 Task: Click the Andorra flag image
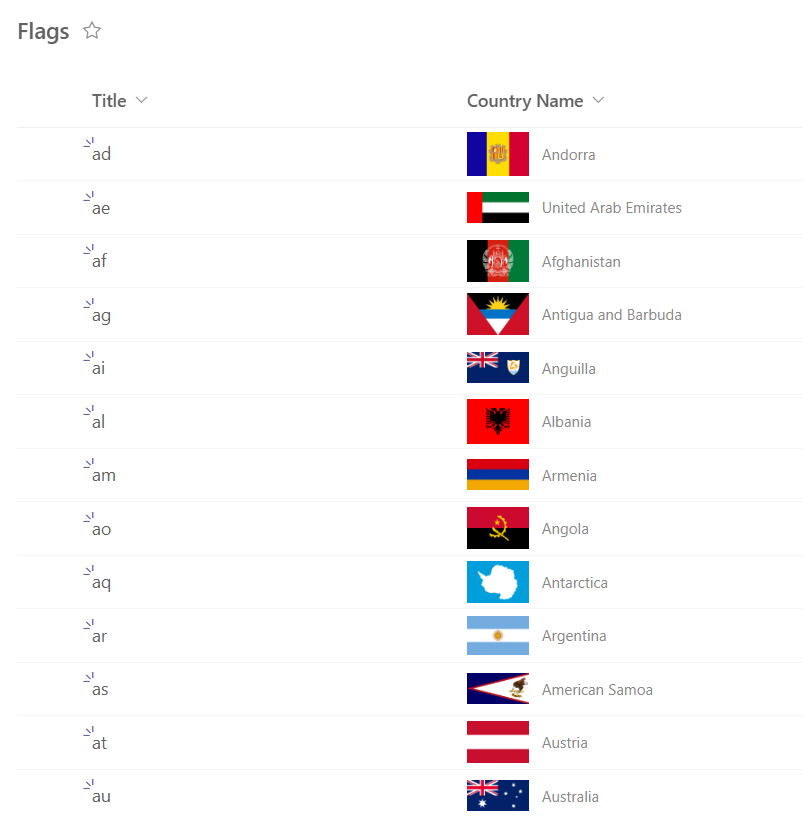497,154
